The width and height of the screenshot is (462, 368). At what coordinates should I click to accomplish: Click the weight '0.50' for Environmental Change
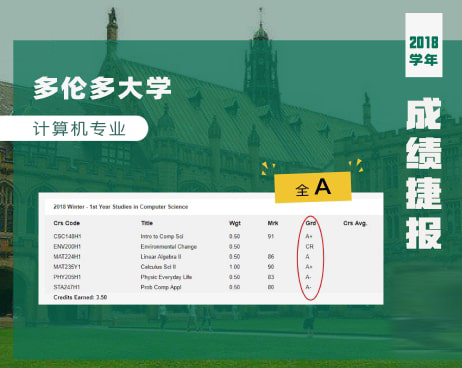[x=234, y=247]
